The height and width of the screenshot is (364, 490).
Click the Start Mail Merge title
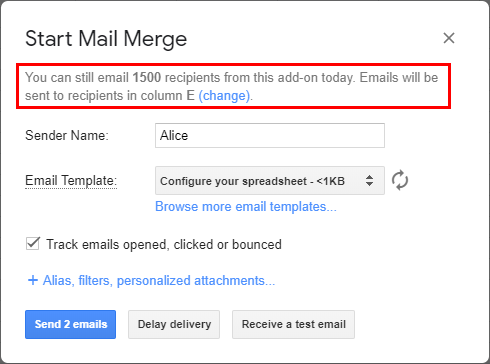pos(106,39)
